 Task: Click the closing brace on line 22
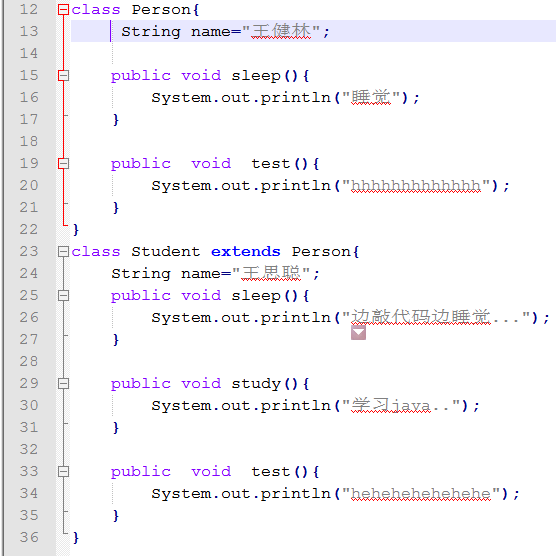(76, 230)
